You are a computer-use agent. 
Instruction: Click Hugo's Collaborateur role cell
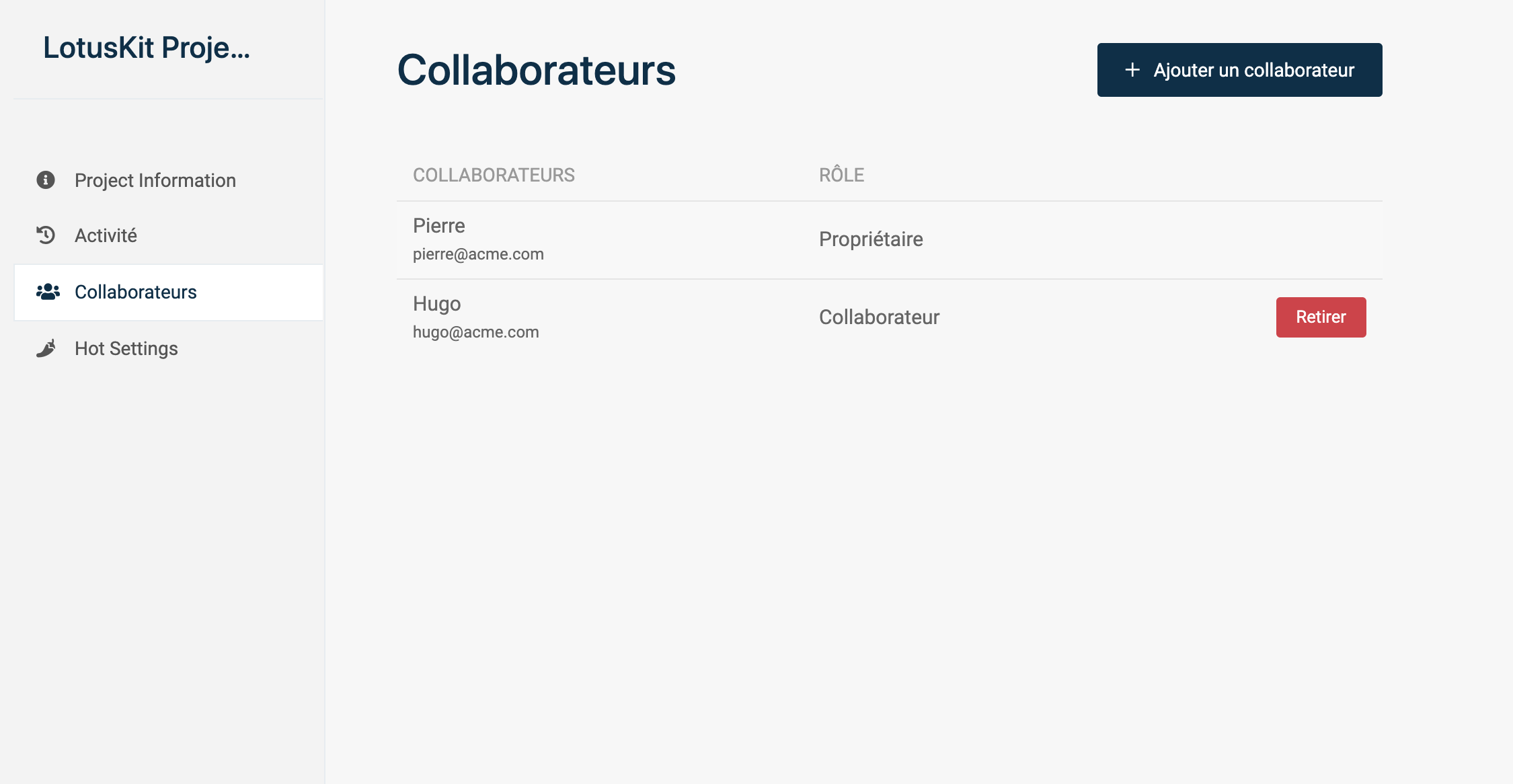click(879, 317)
